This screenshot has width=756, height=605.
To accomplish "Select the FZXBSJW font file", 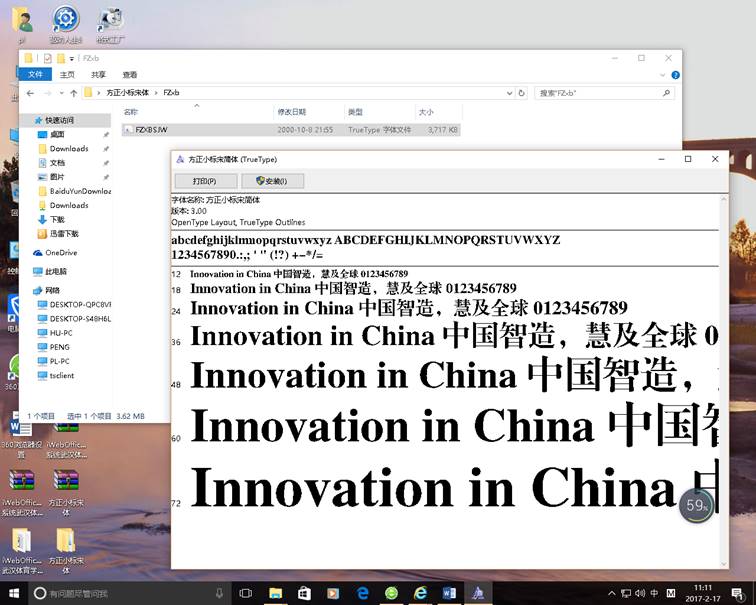I will pyautogui.click(x=154, y=130).
